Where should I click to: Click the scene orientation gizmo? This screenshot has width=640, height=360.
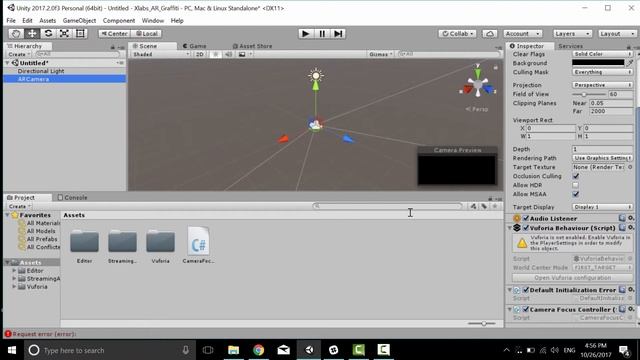478,84
